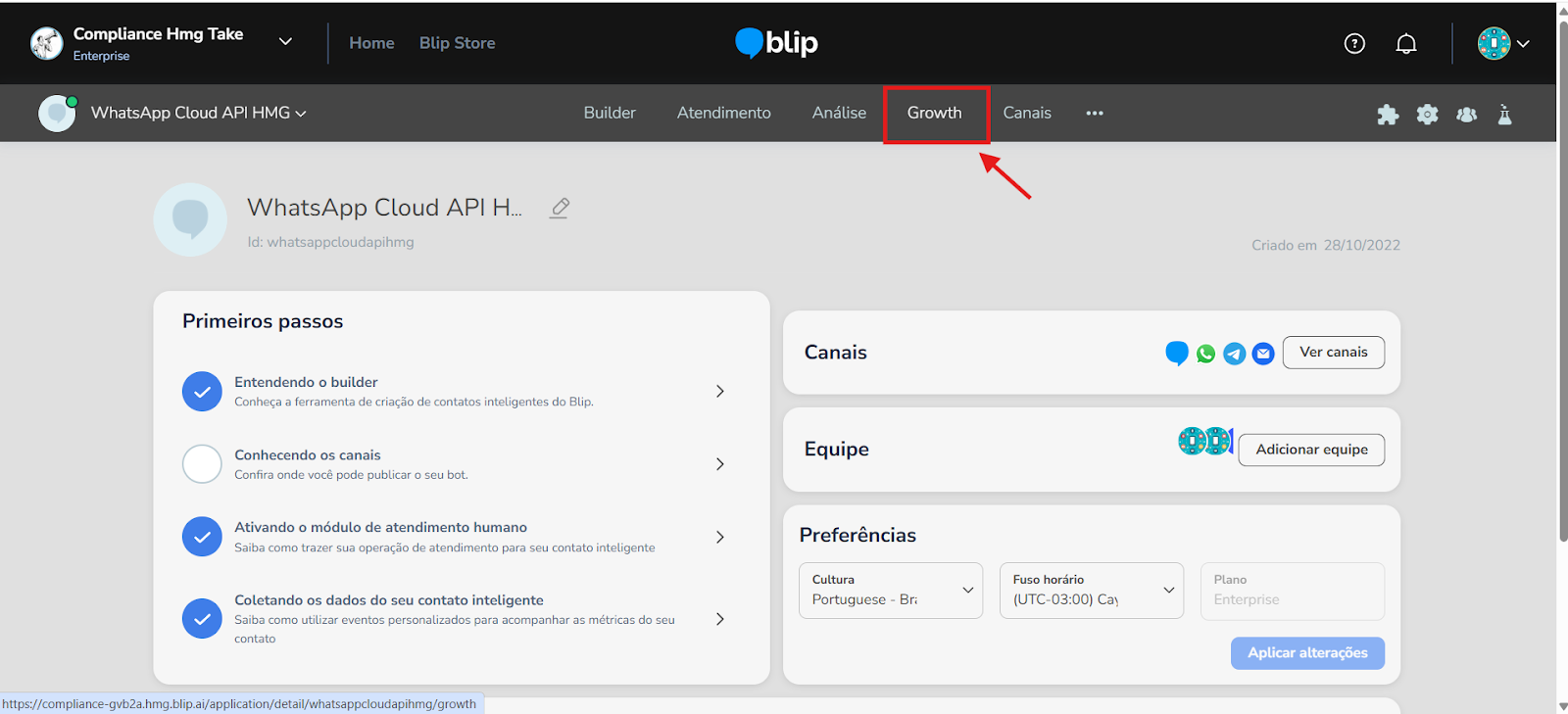Go to Home in top navigation

coord(371,43)
